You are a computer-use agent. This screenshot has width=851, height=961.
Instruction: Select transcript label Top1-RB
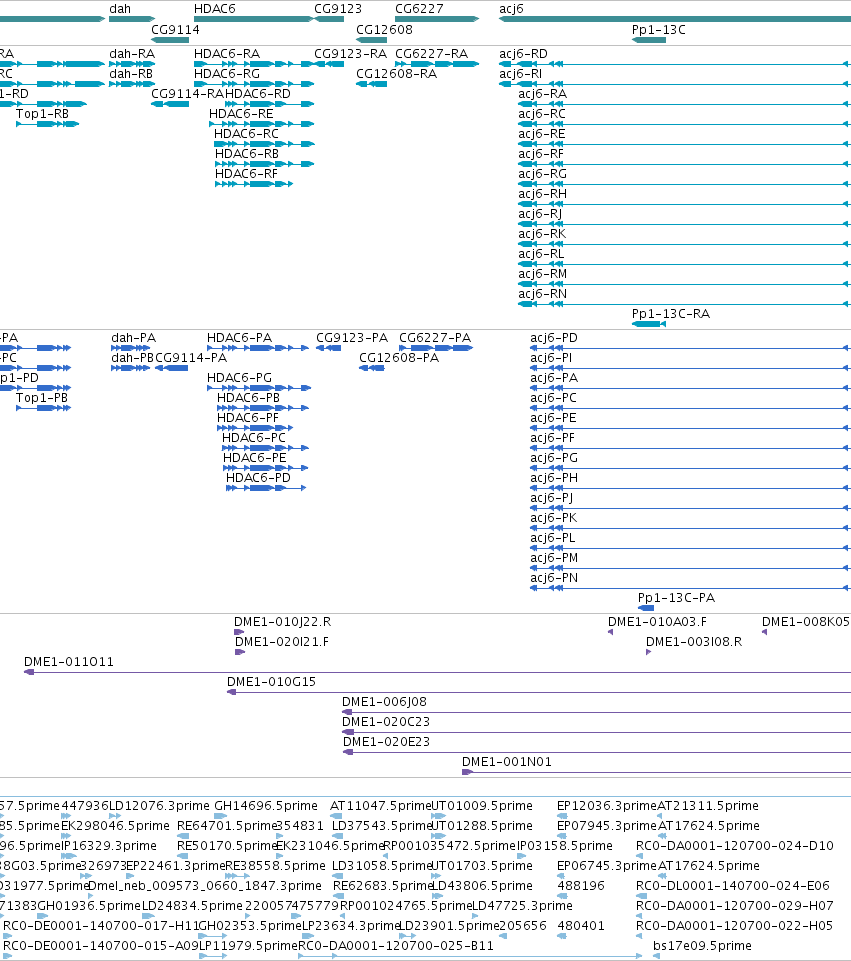(42, 113)
